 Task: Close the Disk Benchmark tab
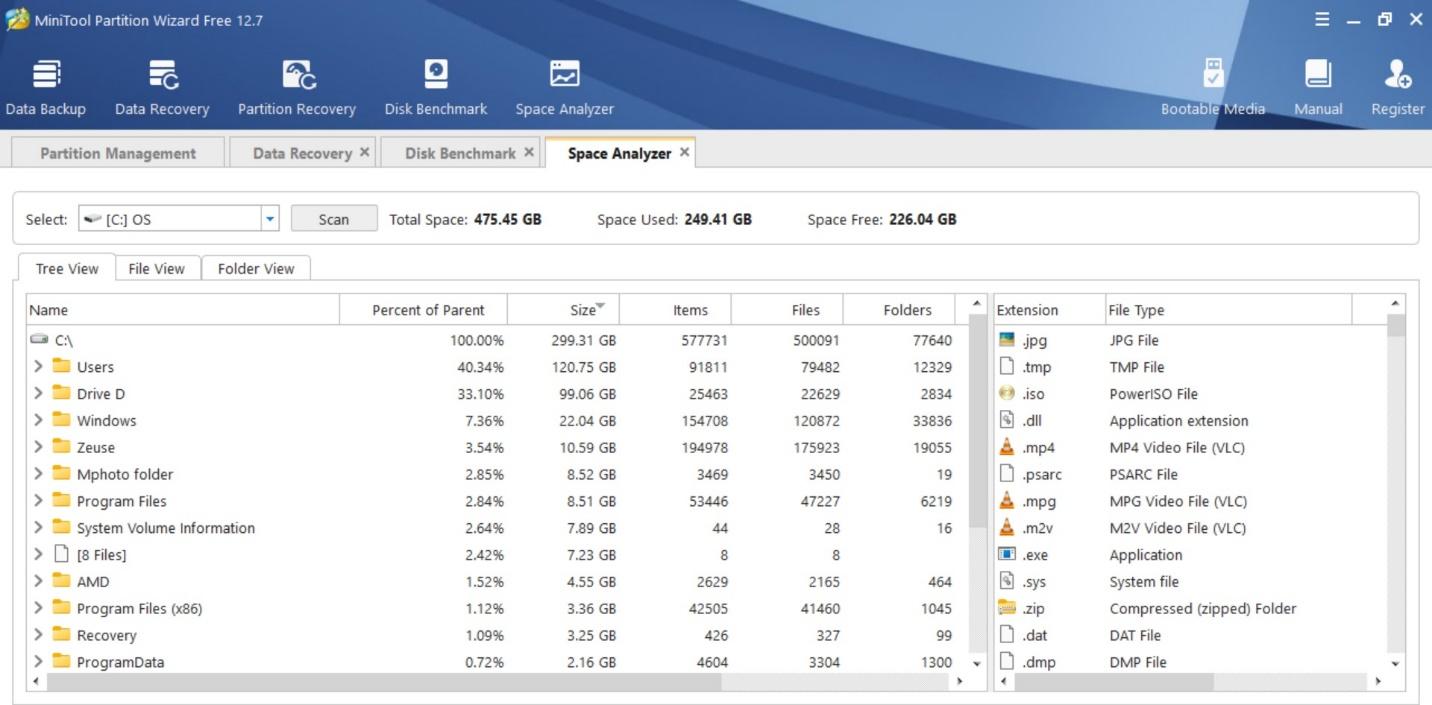(x=529, y=152)
